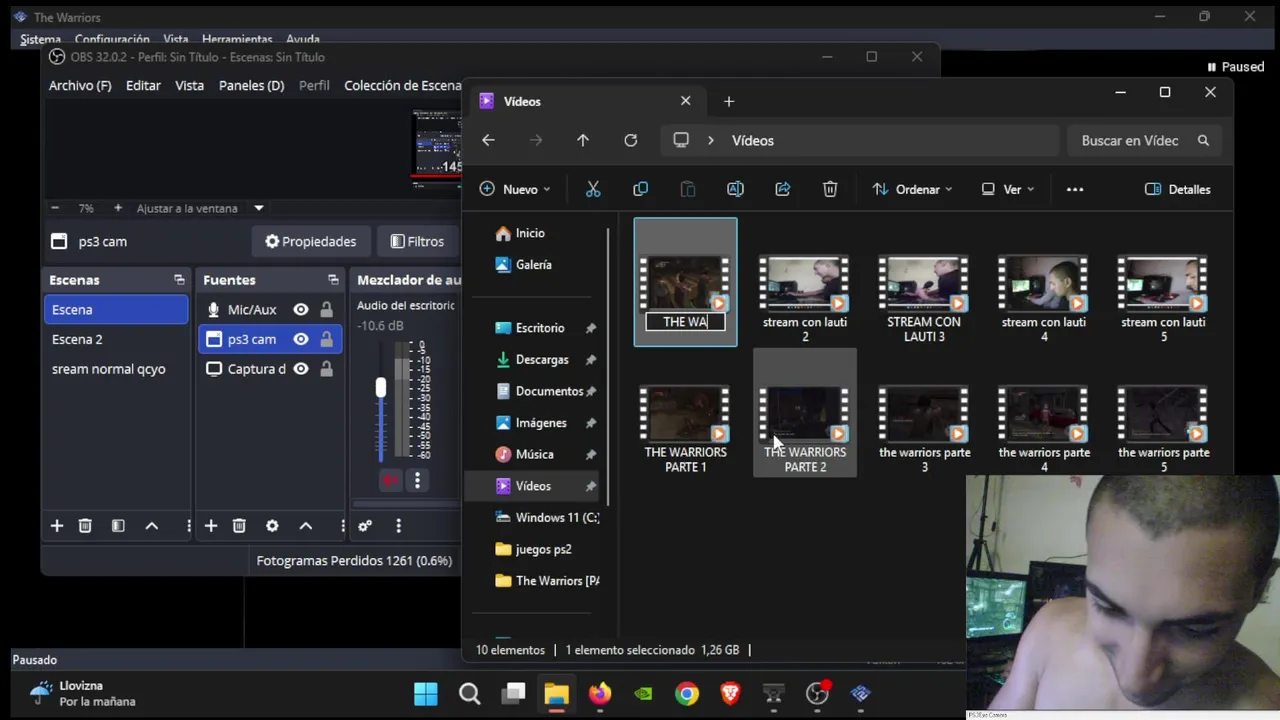This screenshot has width=1280, height=720.
Task: Expand the breadcrumb chevron before Vídeos
Action: (710, 140)
